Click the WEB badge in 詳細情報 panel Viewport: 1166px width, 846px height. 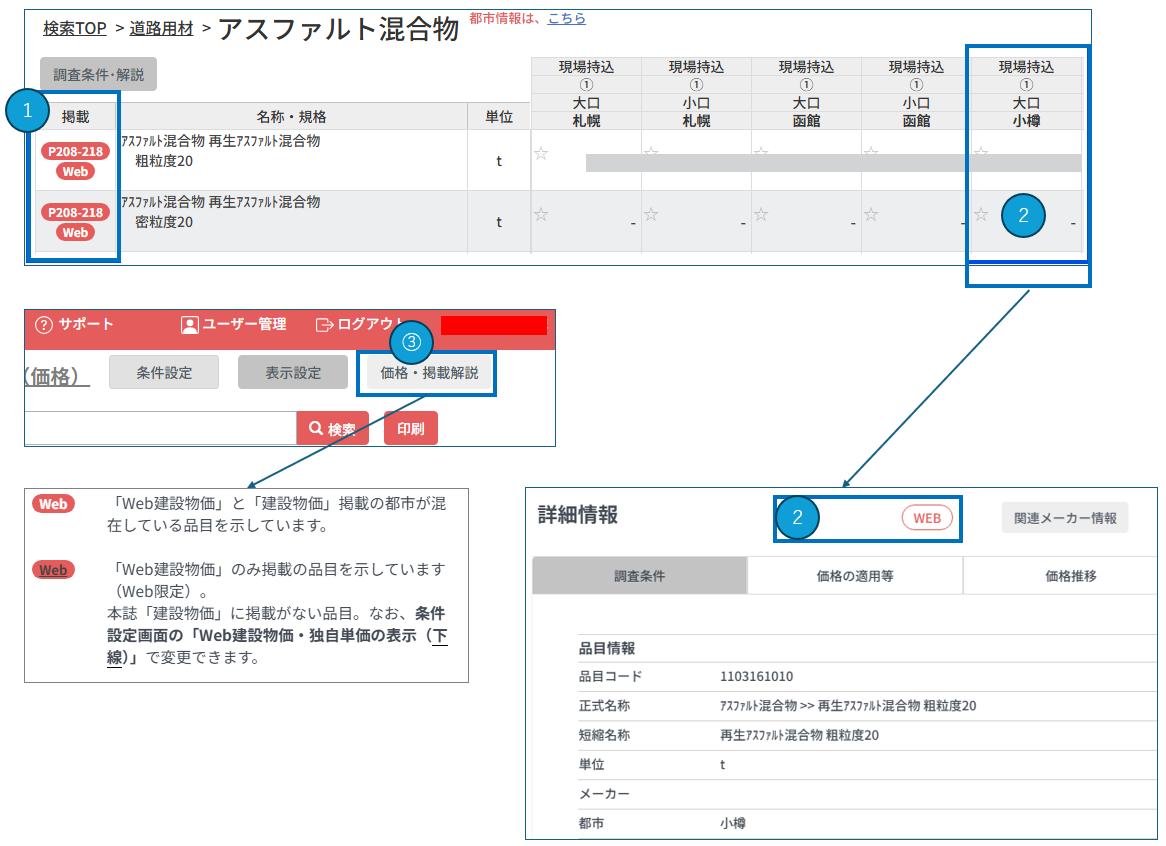point(927,518)
